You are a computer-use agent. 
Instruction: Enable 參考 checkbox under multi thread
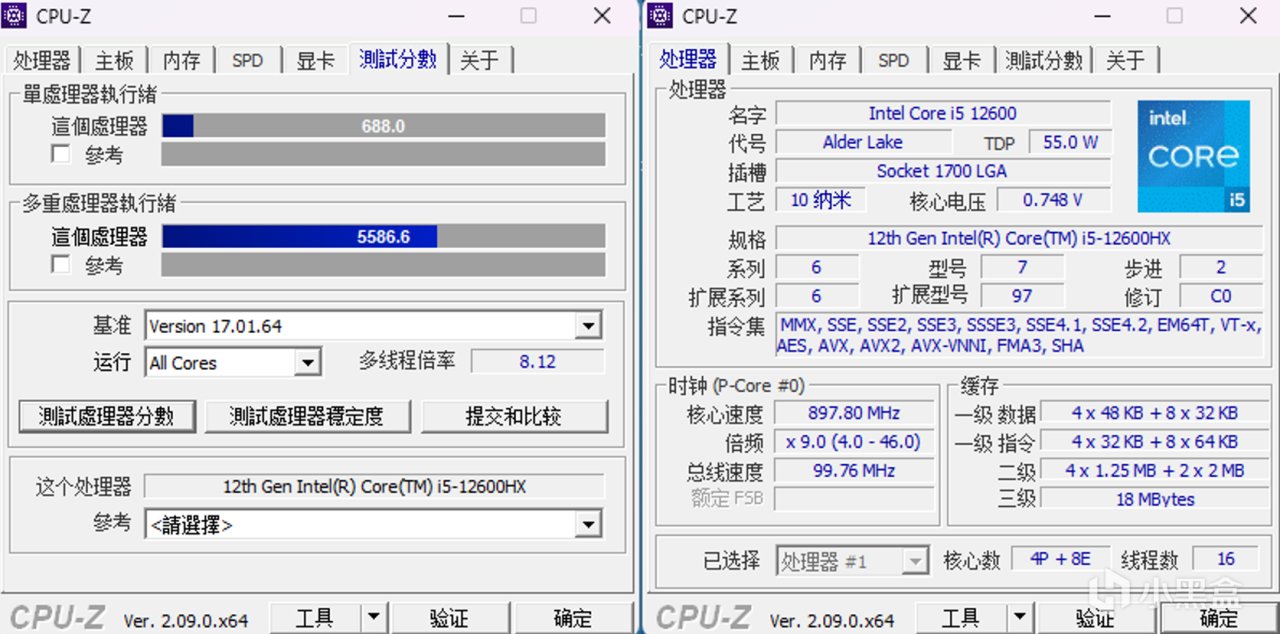tap(61, 264)
